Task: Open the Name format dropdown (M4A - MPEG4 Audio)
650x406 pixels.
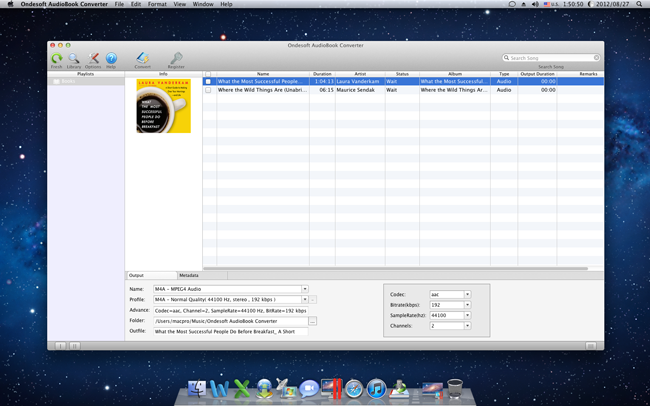Action: point(305,289)
